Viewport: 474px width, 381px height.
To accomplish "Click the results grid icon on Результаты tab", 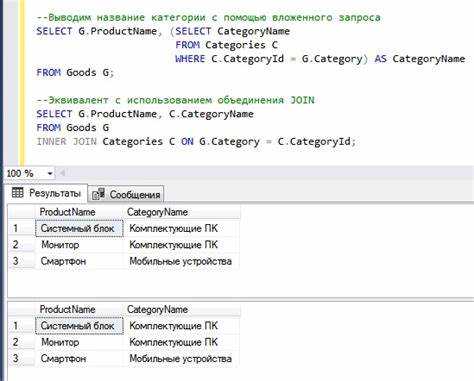I will (x=17, y=193).
